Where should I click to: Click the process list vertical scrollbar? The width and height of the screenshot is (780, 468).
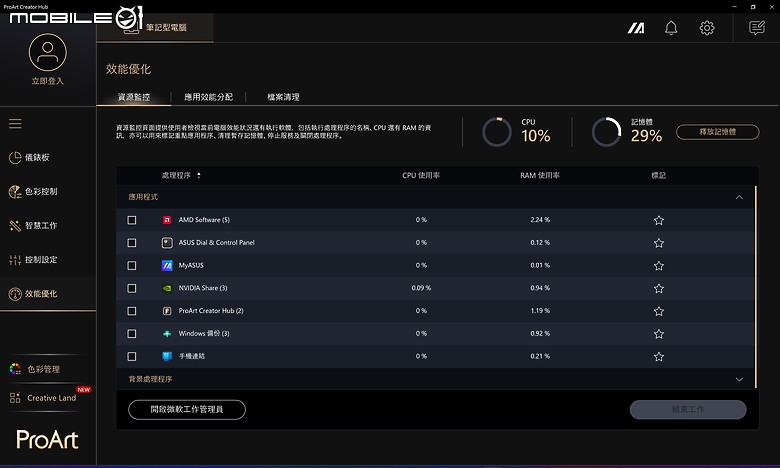(x=756, y=287)
